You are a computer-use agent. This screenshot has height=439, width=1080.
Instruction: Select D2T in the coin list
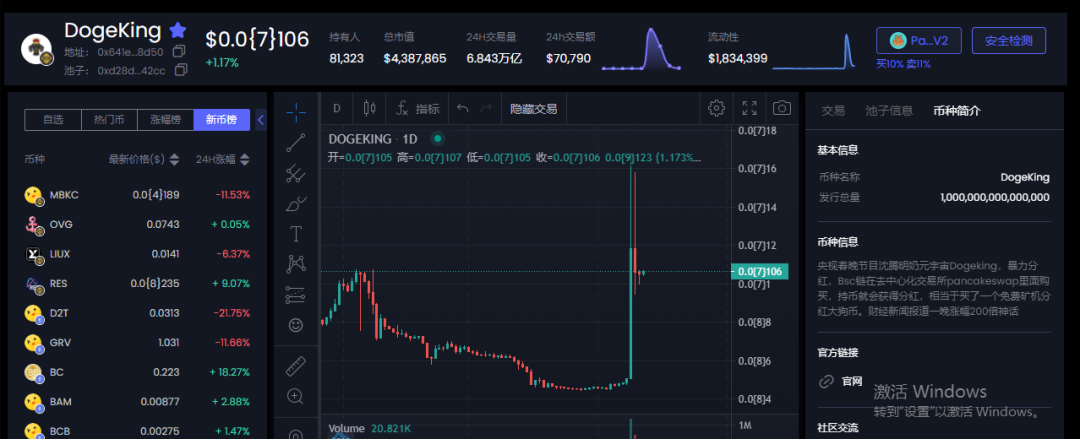(137, 313)
